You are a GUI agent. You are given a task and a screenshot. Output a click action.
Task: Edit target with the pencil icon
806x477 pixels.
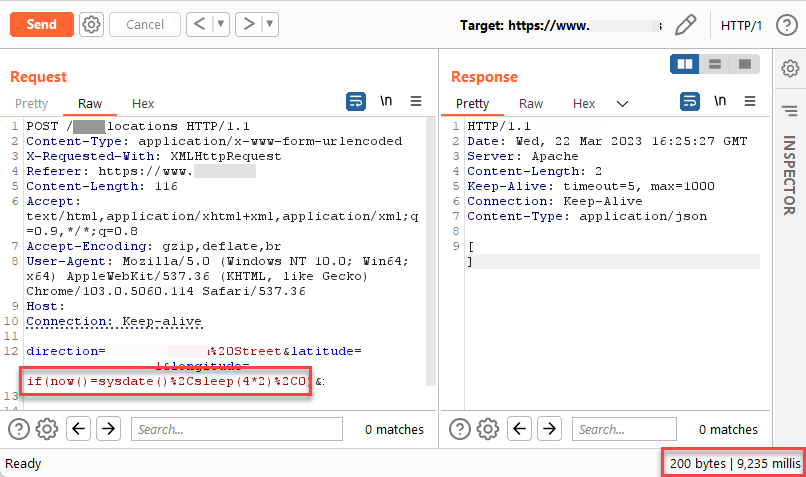(685, 25)
